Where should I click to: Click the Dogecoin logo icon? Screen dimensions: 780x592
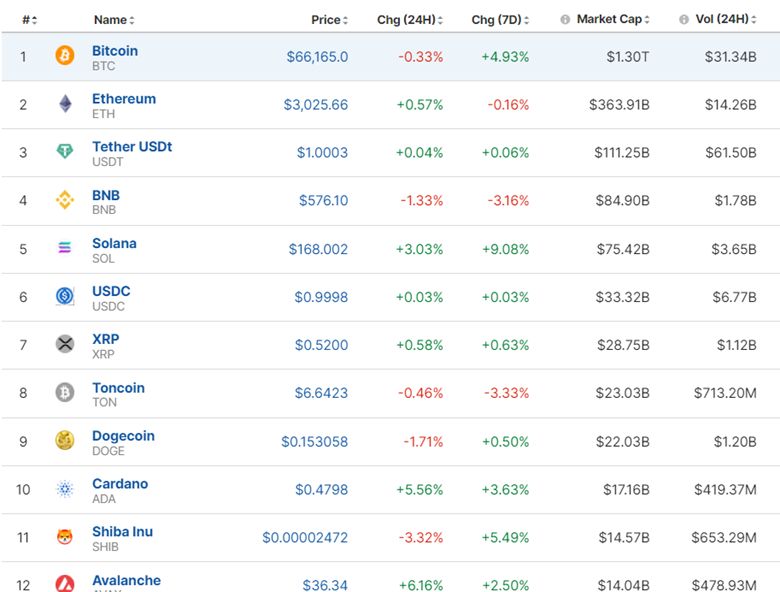coord(65,440)
